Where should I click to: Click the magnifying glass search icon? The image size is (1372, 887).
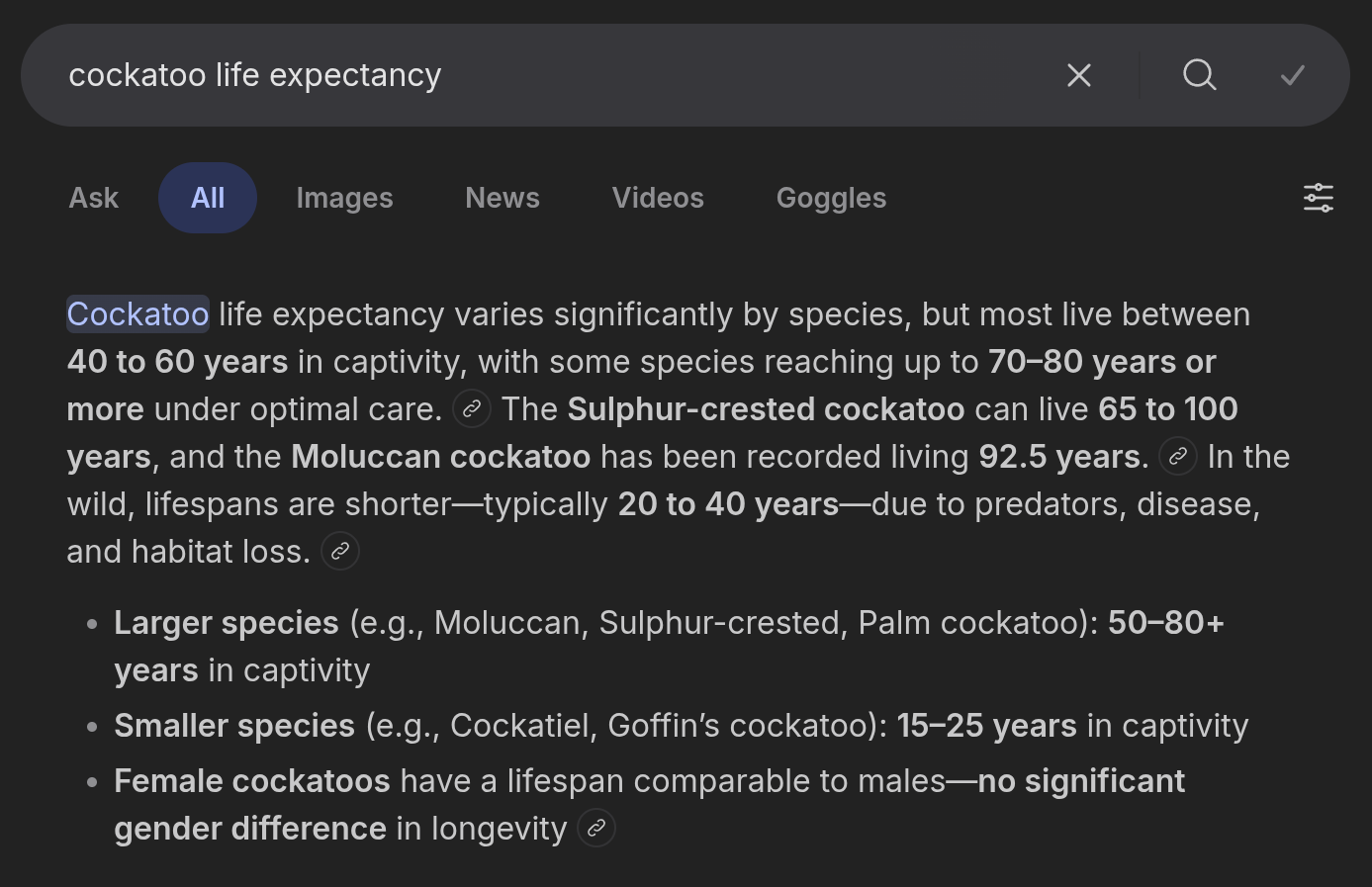click(1199, 75)
